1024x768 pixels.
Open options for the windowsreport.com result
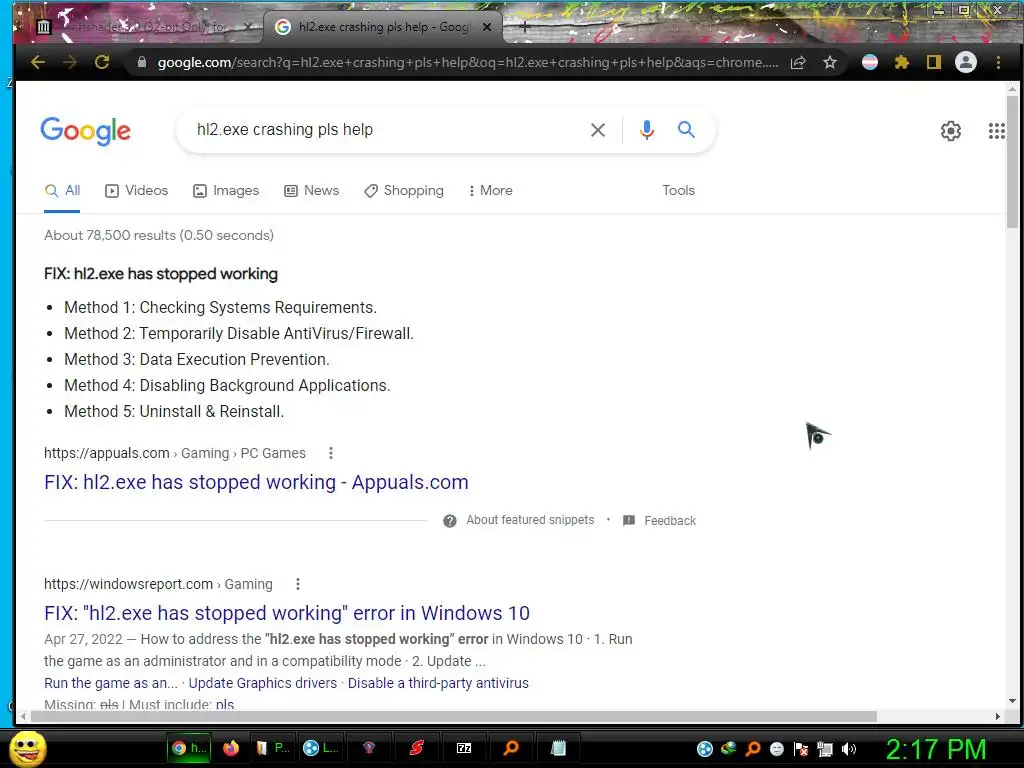point(298,584)
